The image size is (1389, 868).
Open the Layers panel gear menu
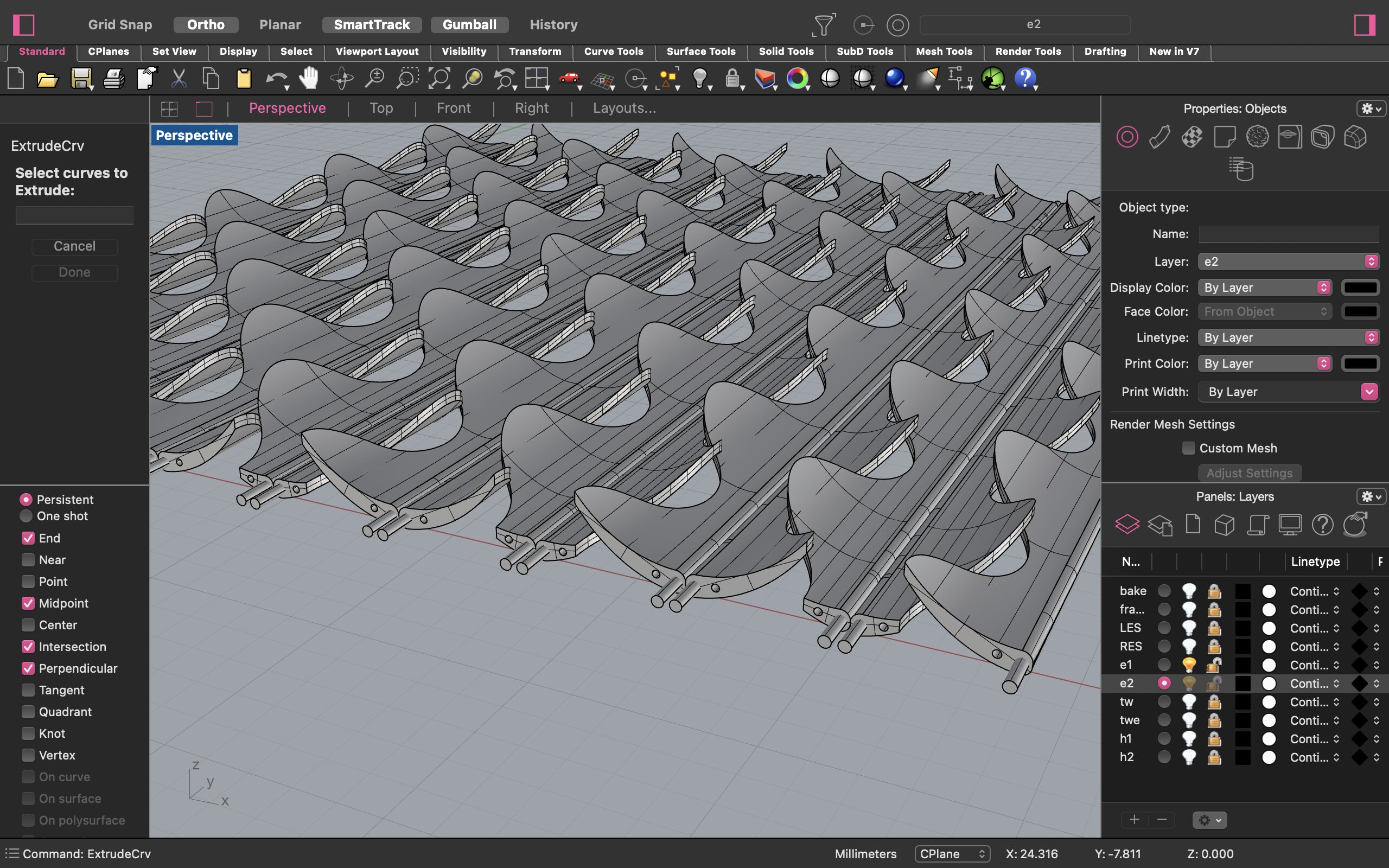pos(1371,496)
